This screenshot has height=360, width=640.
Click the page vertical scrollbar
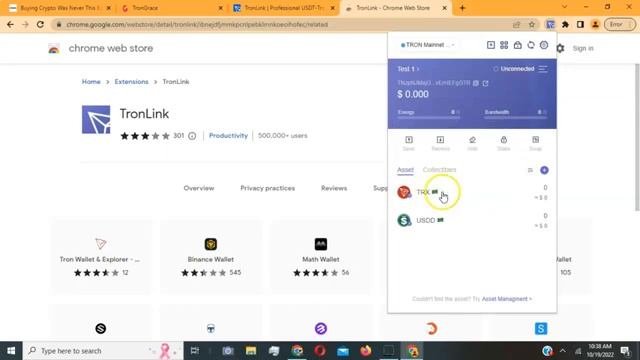click(x=636, y=137)
